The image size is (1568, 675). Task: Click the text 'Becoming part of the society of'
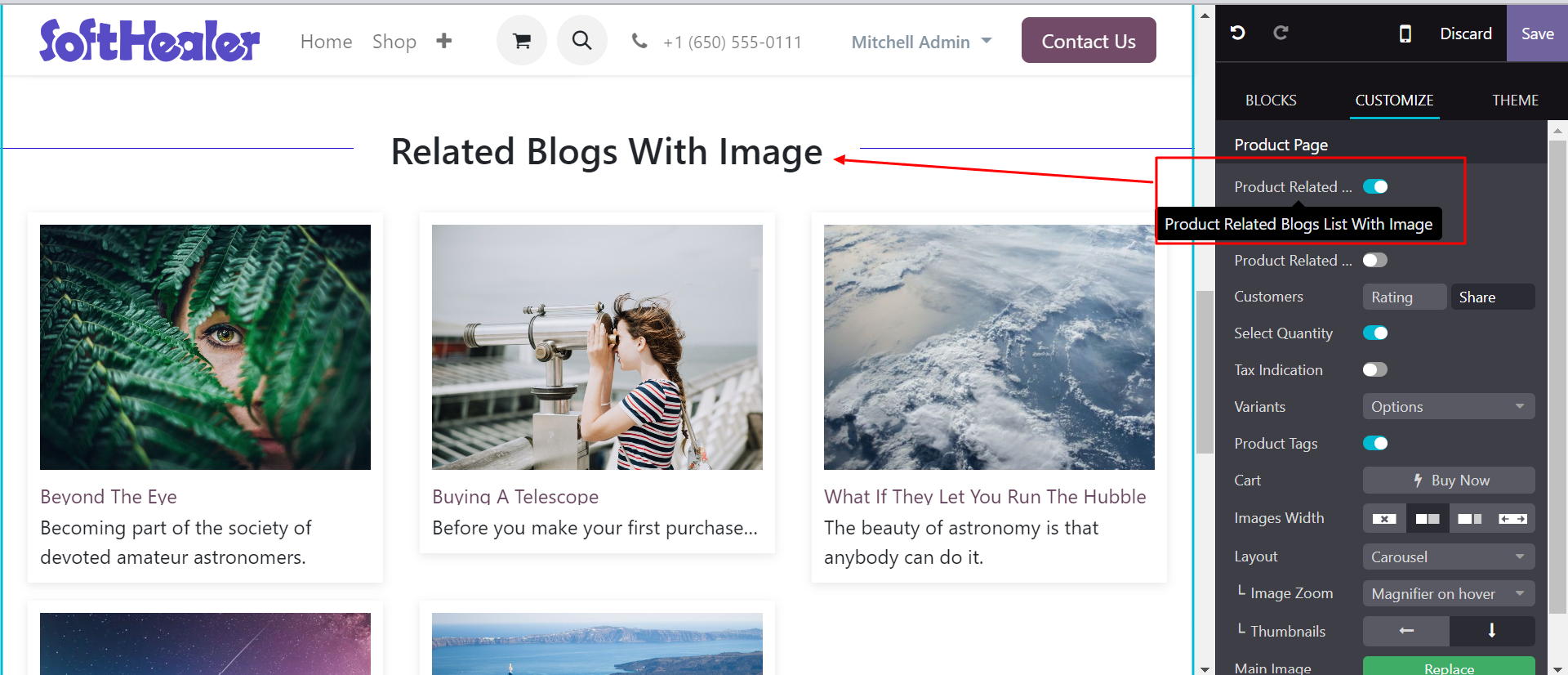point(176,528)
